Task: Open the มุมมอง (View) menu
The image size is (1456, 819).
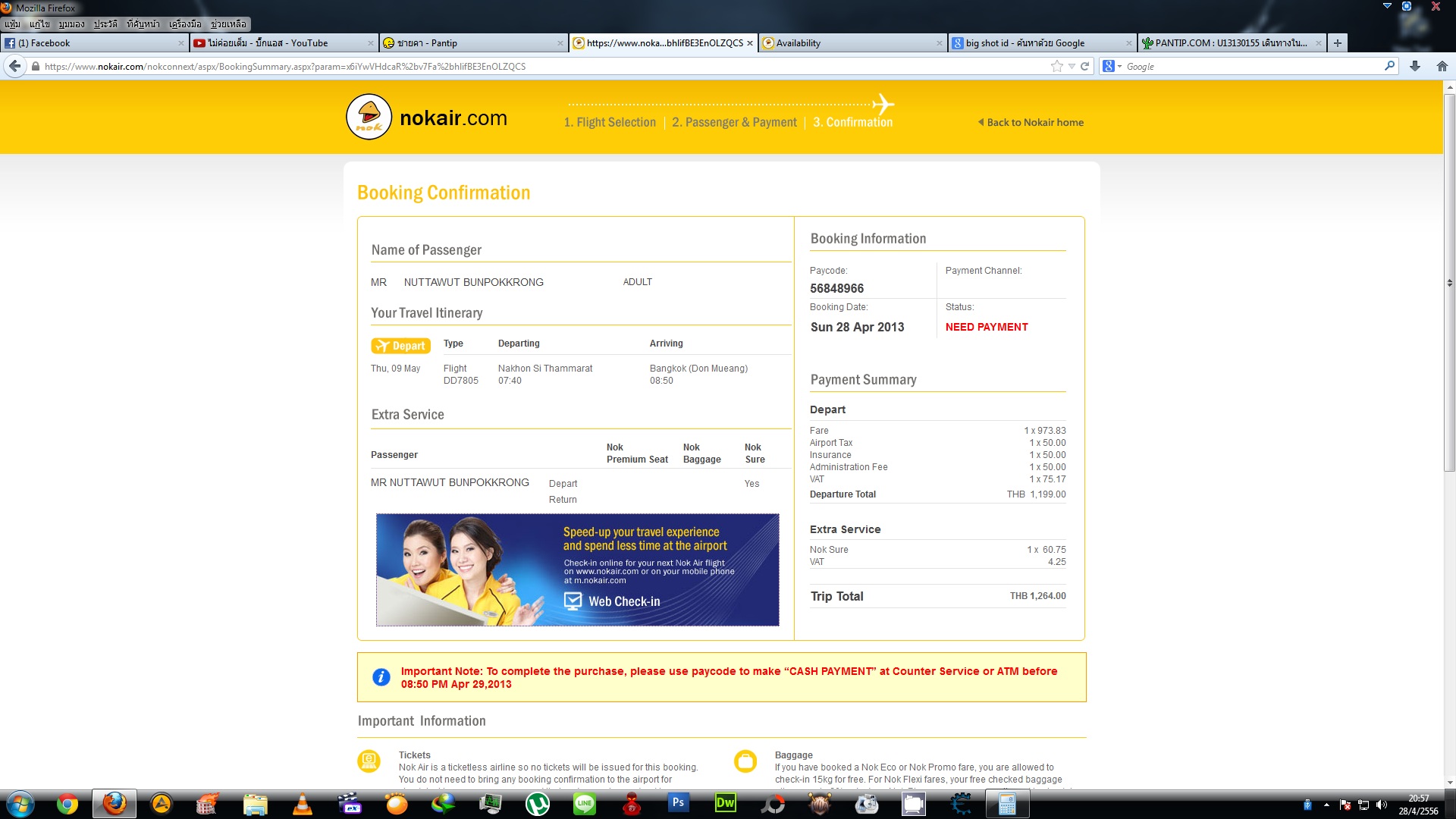Action: pos(71,24)
